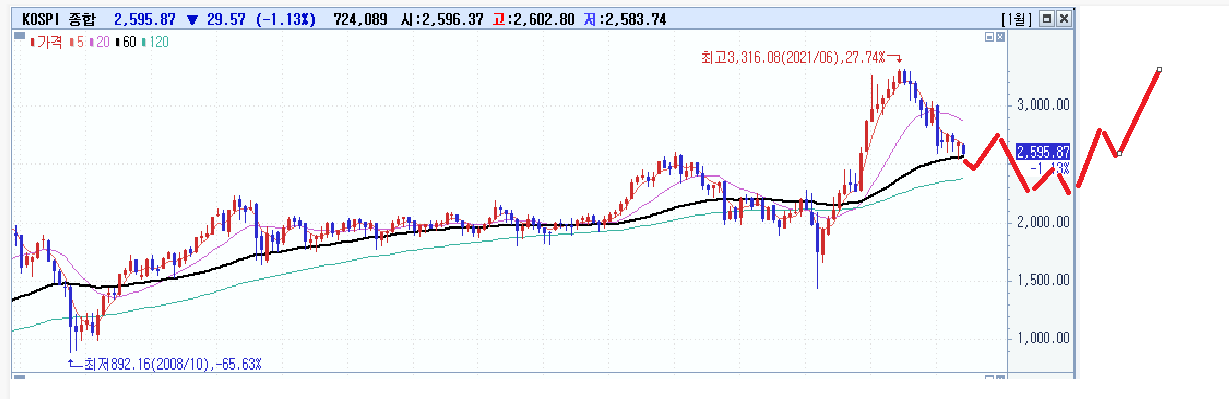Select the 120 moving average legend
Image resolution: width=1229 pixels, height=399 pixels.
(x=155, y=42)
